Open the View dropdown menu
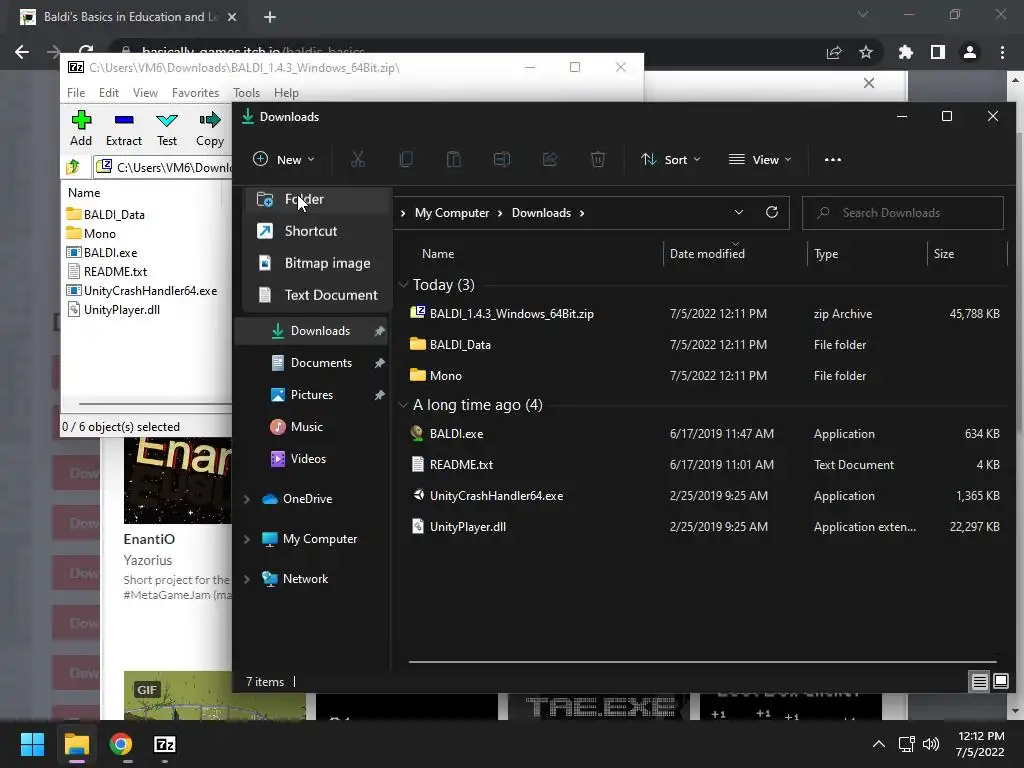This screenshot has height=768, width=1024. point(760,159)
